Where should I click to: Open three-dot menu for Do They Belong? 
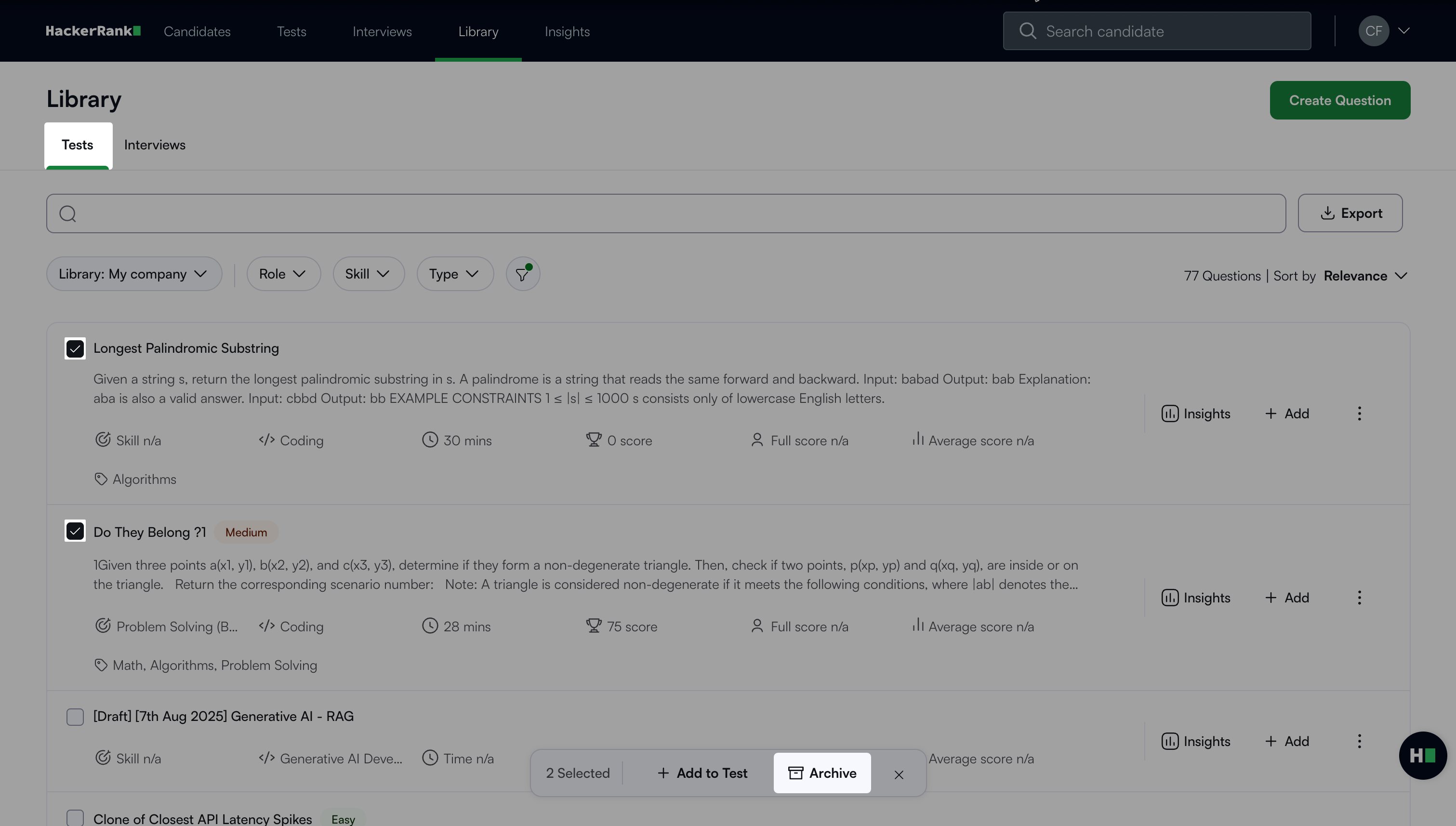1359,598
